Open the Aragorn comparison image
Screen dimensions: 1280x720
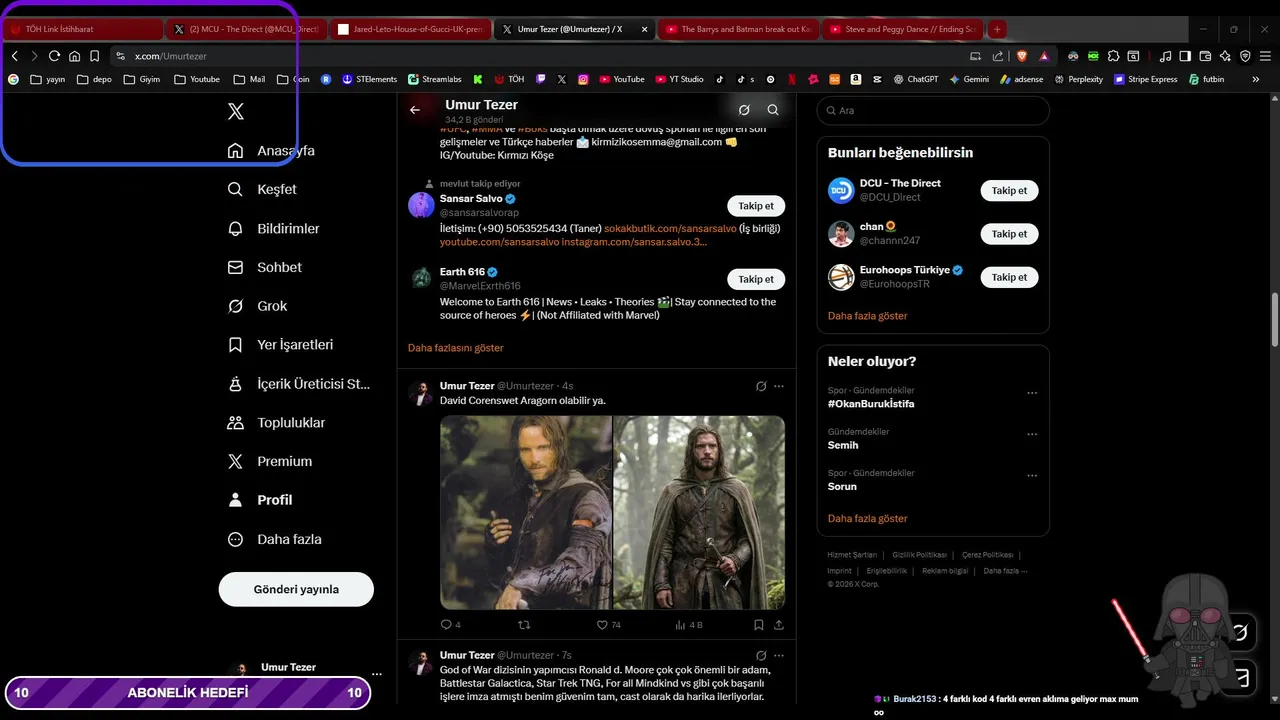[612, 512]
